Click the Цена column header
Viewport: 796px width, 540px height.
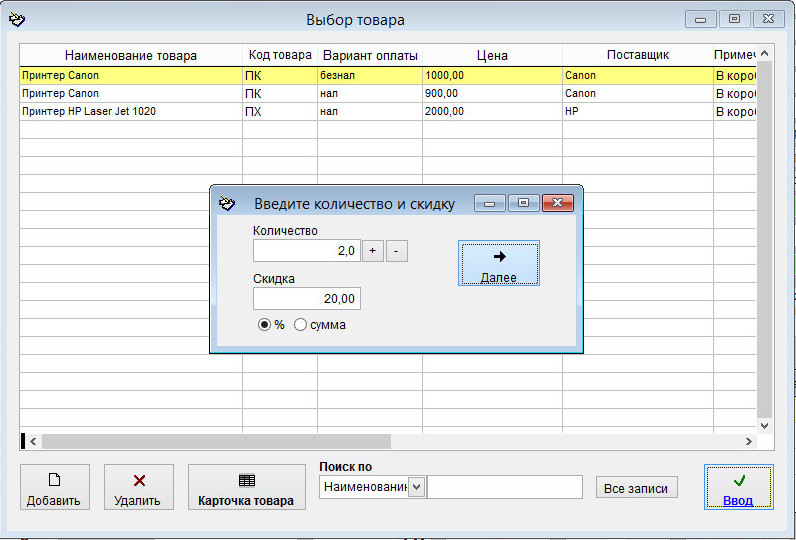point(492,55)
